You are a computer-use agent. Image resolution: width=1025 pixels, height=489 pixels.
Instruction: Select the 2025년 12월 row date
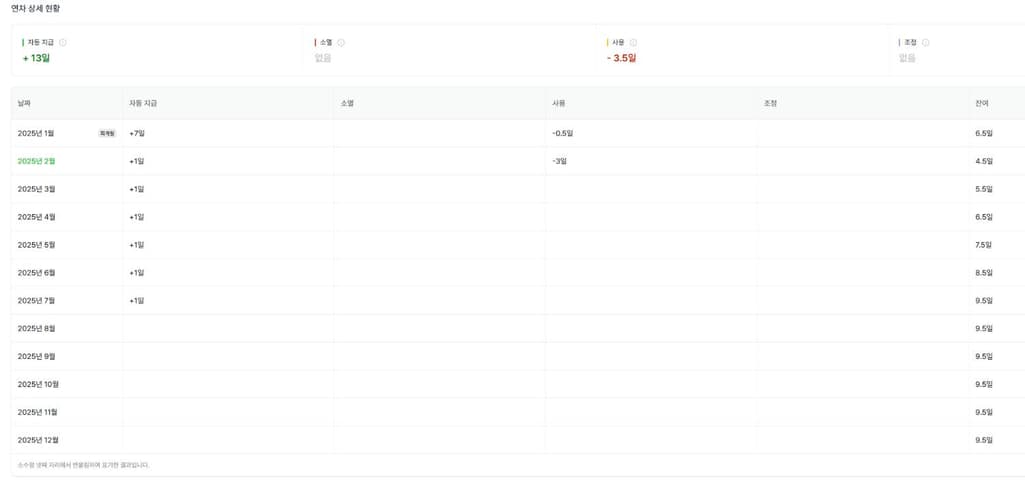click(38, 440)
